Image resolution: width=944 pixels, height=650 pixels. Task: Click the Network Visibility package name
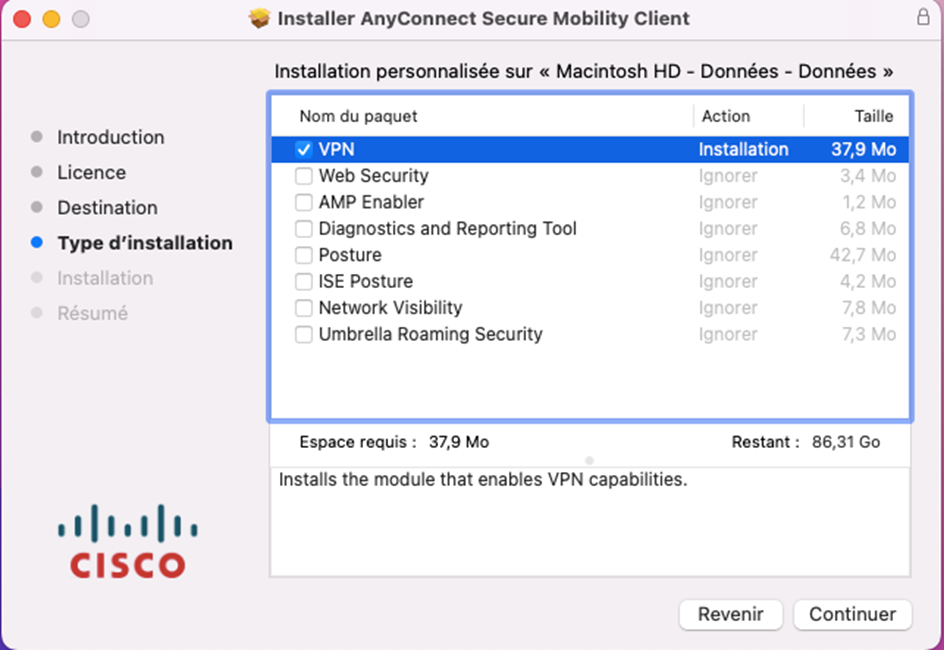click(391, 308)
